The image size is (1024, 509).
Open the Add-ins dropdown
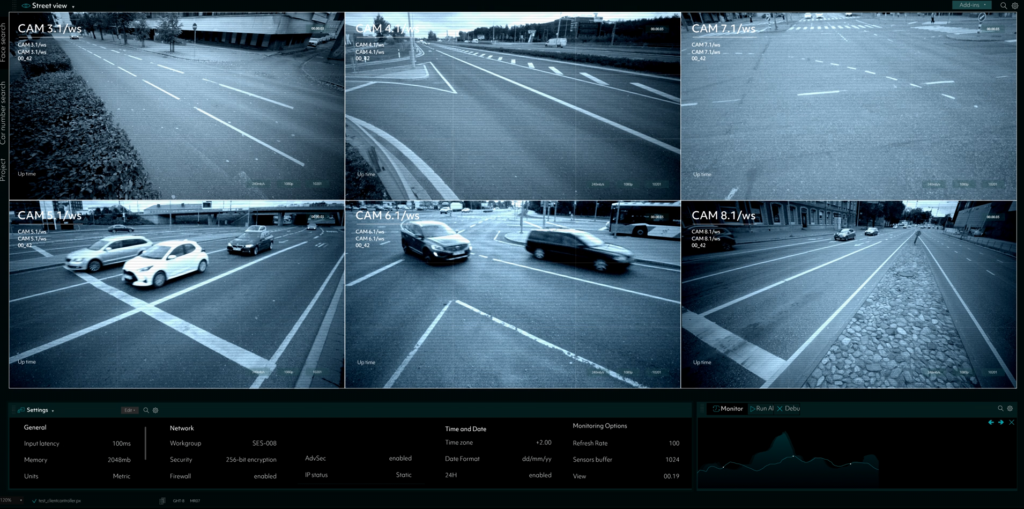(971, 5)
